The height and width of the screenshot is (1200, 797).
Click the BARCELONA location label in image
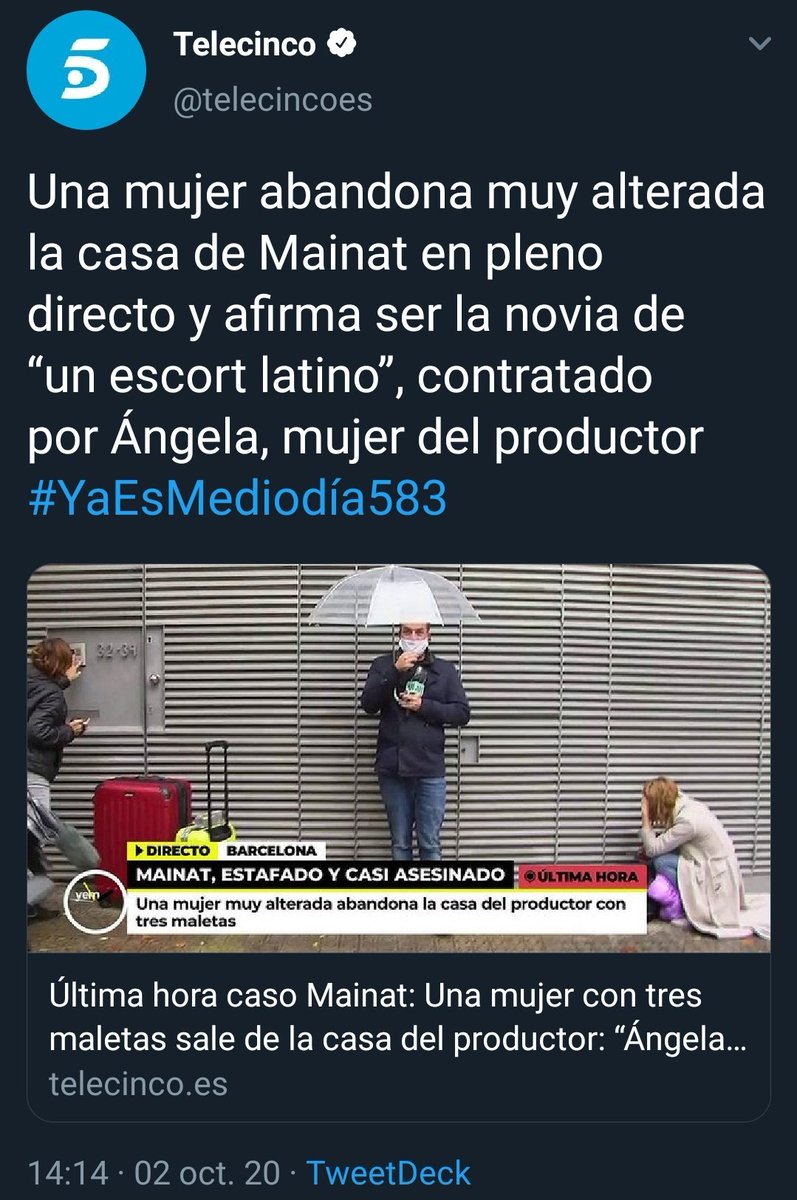pos(269,851)
